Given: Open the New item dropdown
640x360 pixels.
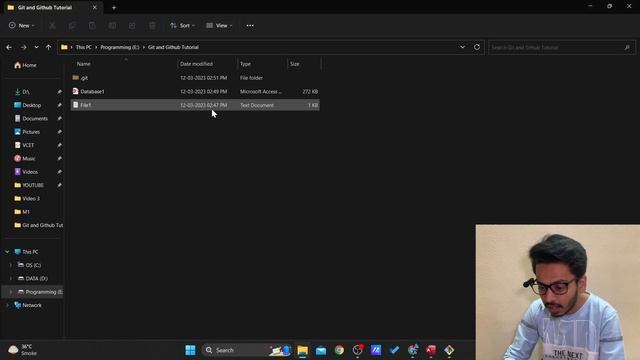Looking at the screenshot, I should click(x=22, y=26).
